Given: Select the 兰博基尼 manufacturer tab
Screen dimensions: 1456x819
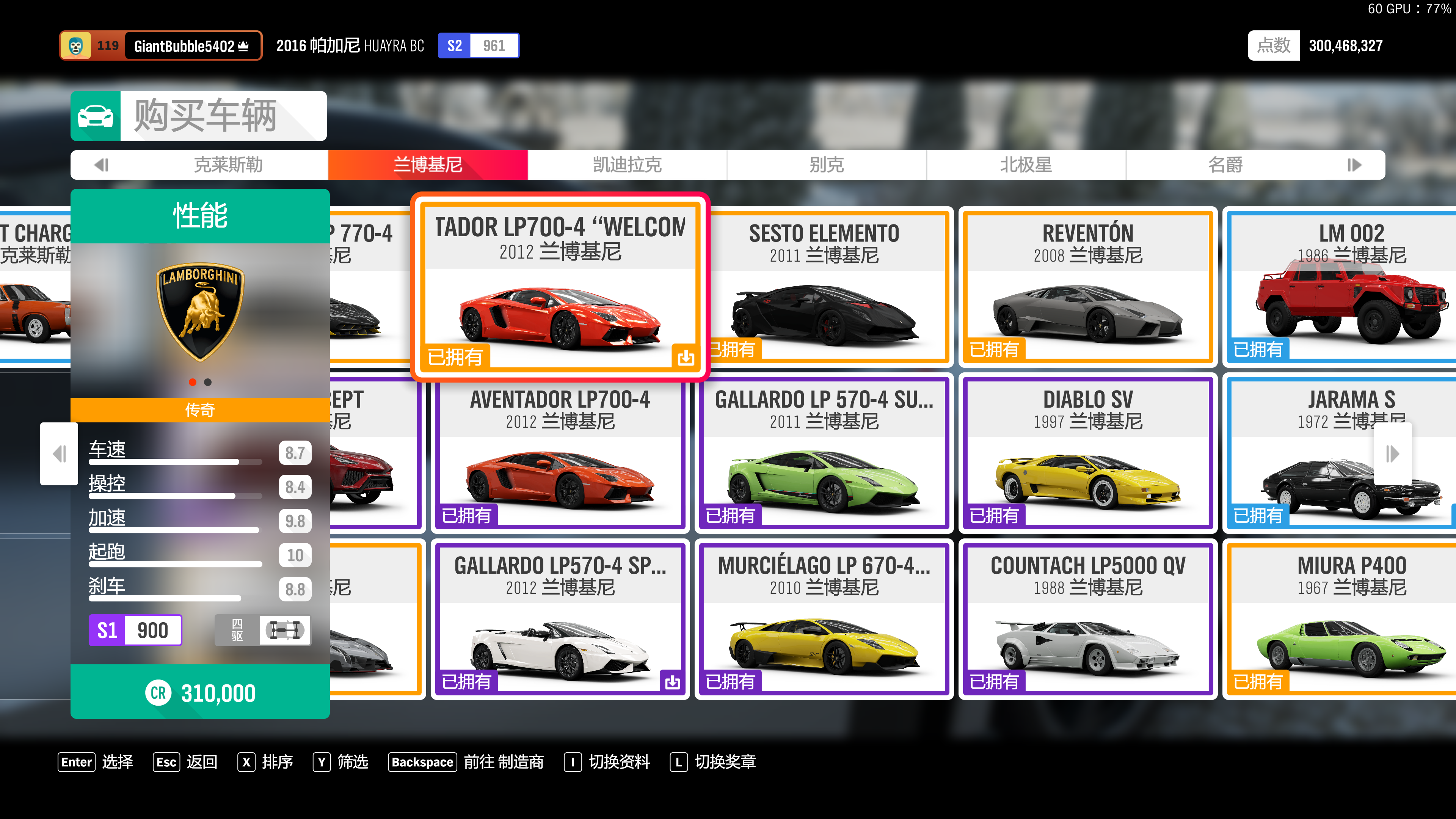Looking at the screenshot, I should [x=428, y=165].
